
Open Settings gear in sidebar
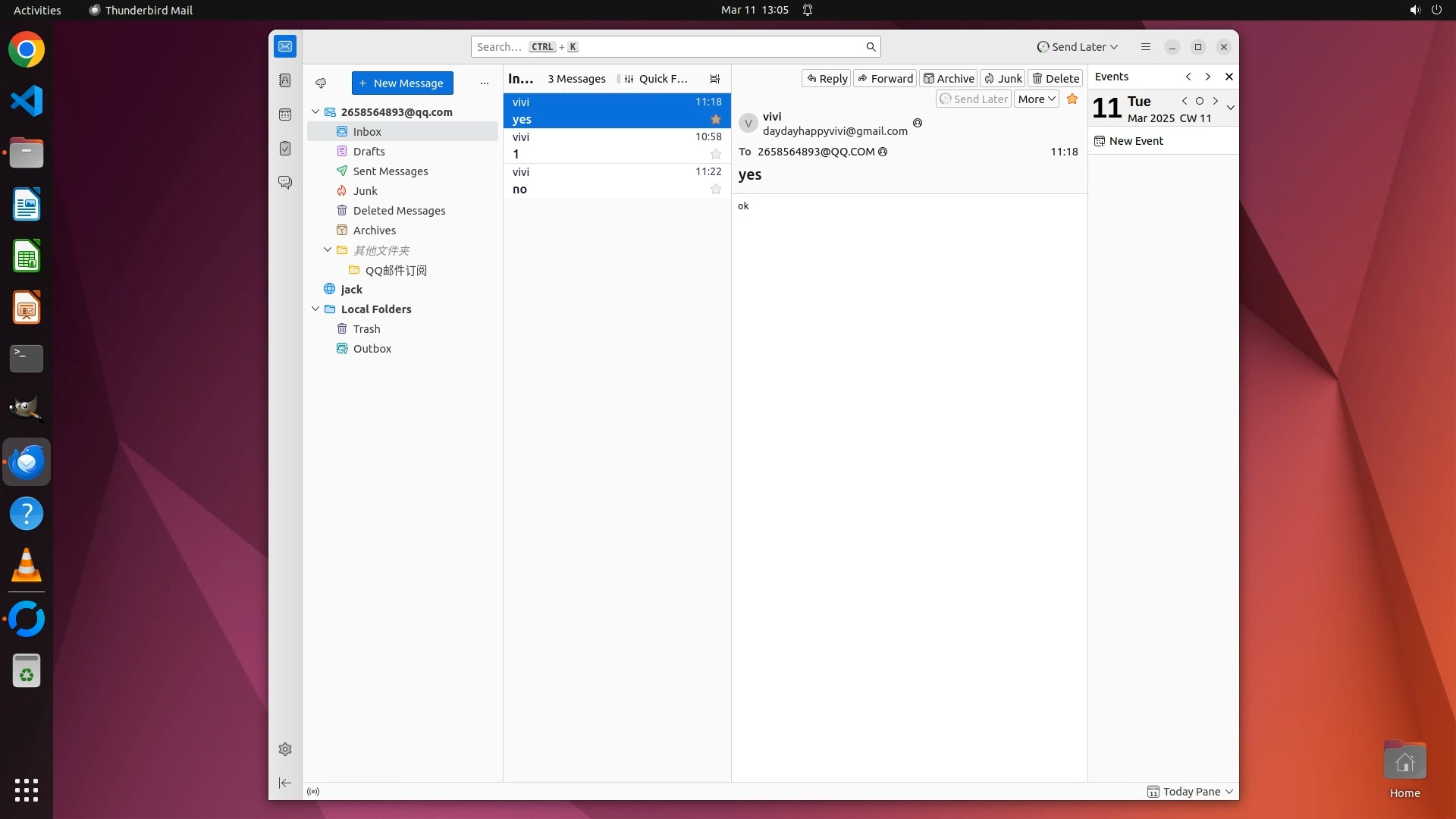click(x=285, y=749)
